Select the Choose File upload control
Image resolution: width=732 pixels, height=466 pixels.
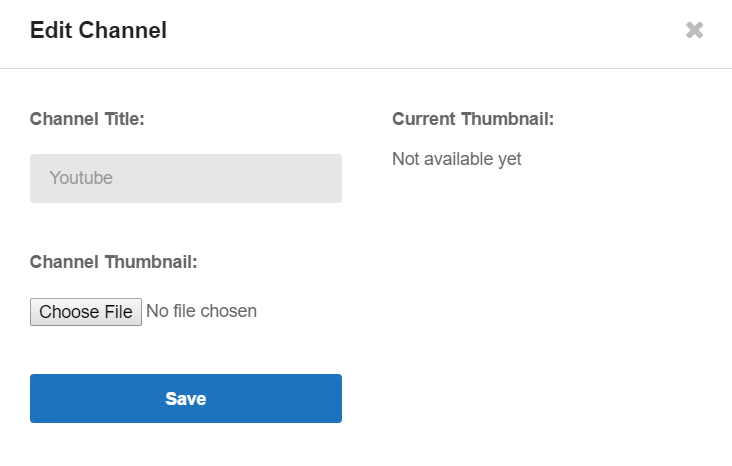click(x=86, y=312)
